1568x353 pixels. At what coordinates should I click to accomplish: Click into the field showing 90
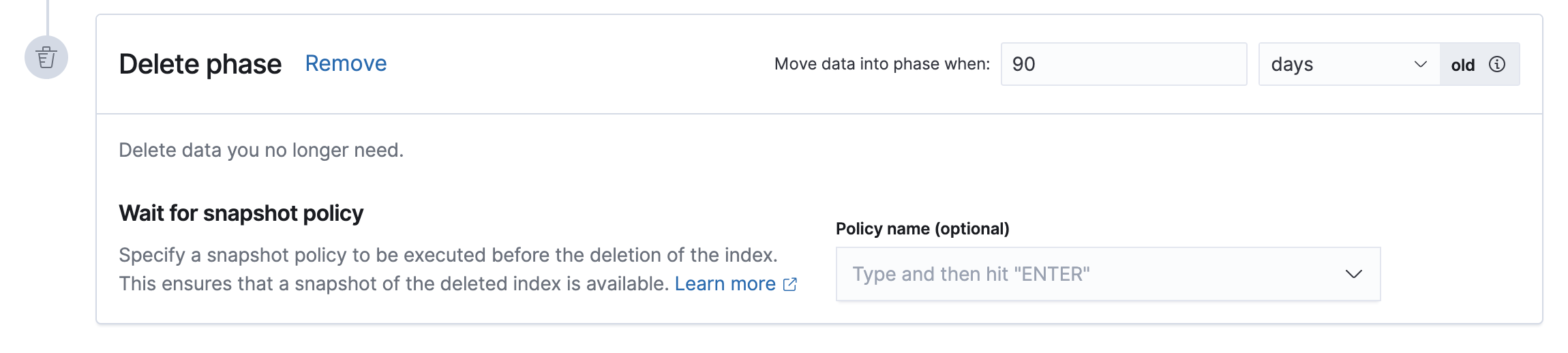coord(1124,64)
